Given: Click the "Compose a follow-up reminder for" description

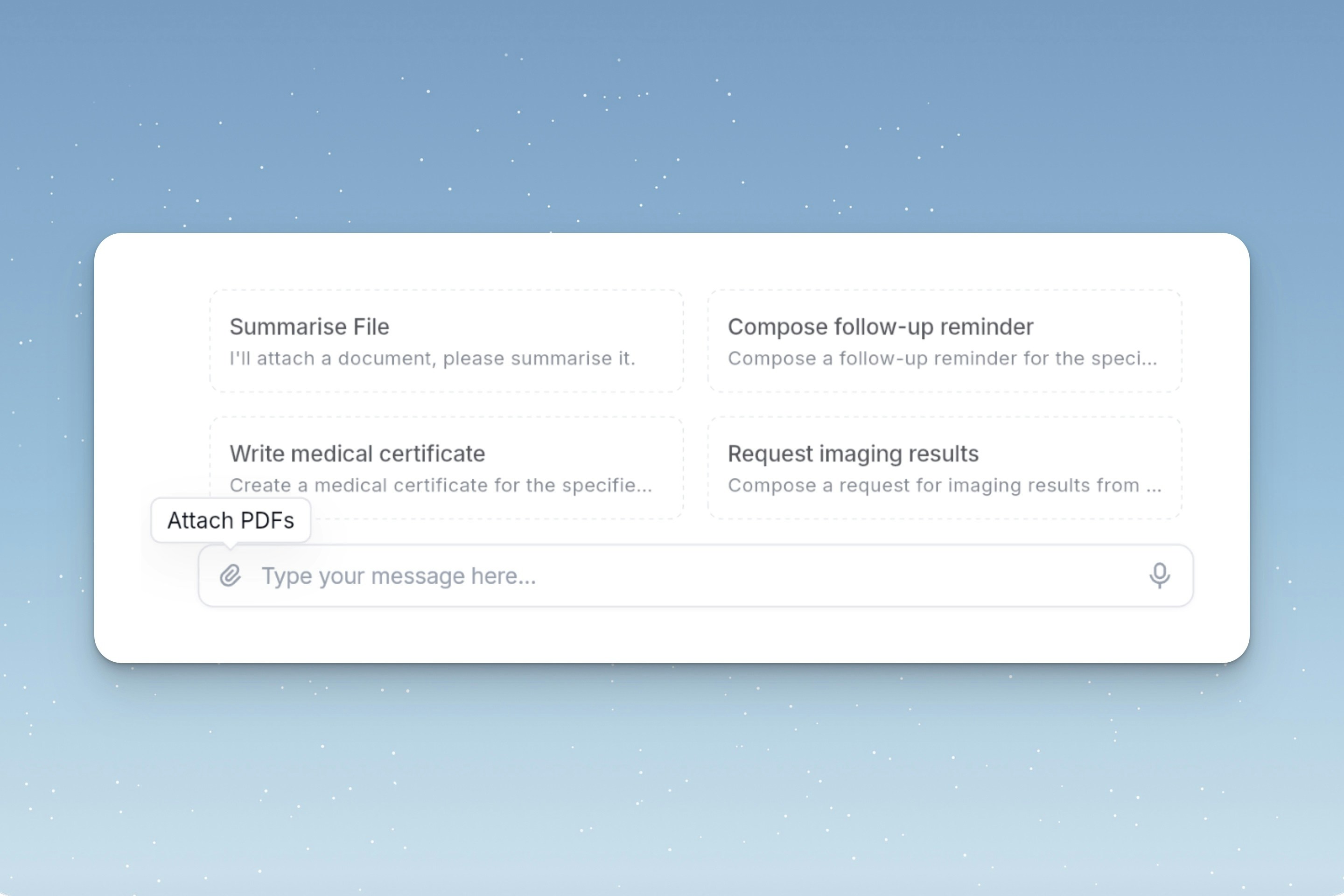Looking at the screenshot, I should [x=942, y=358].
